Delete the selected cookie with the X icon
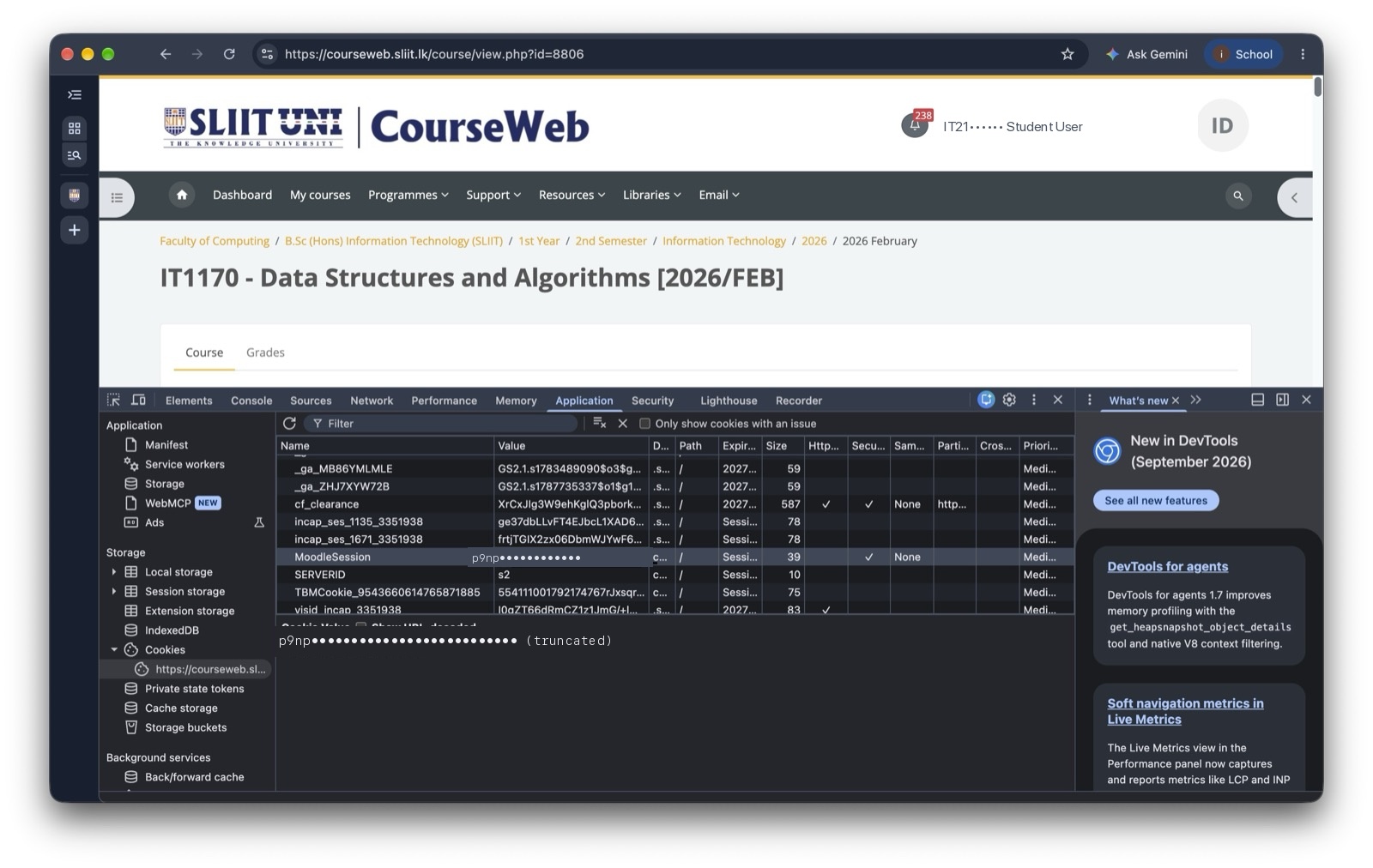 tap(623, 424)
